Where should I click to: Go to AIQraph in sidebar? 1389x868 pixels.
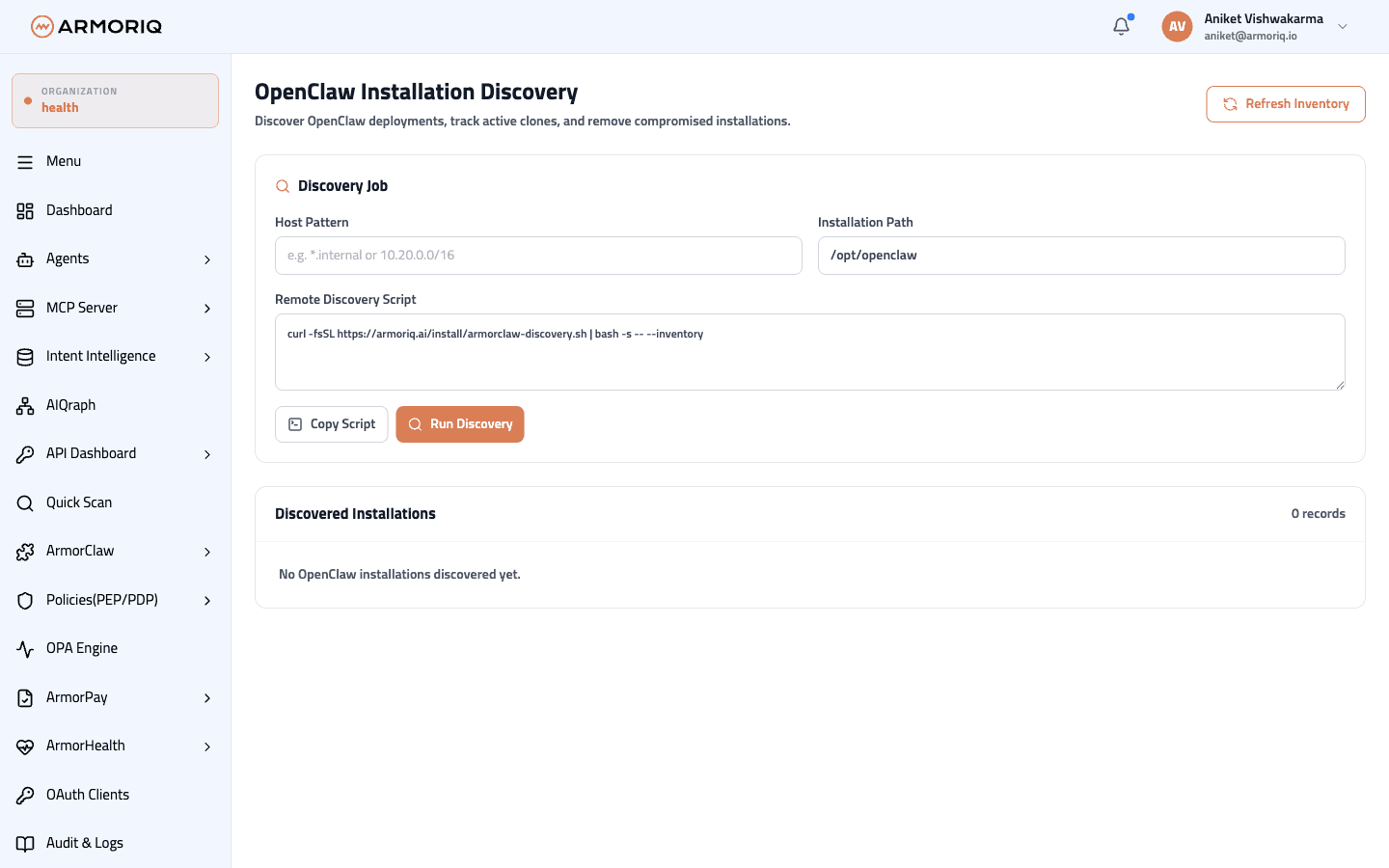click(x=115, y=405)
